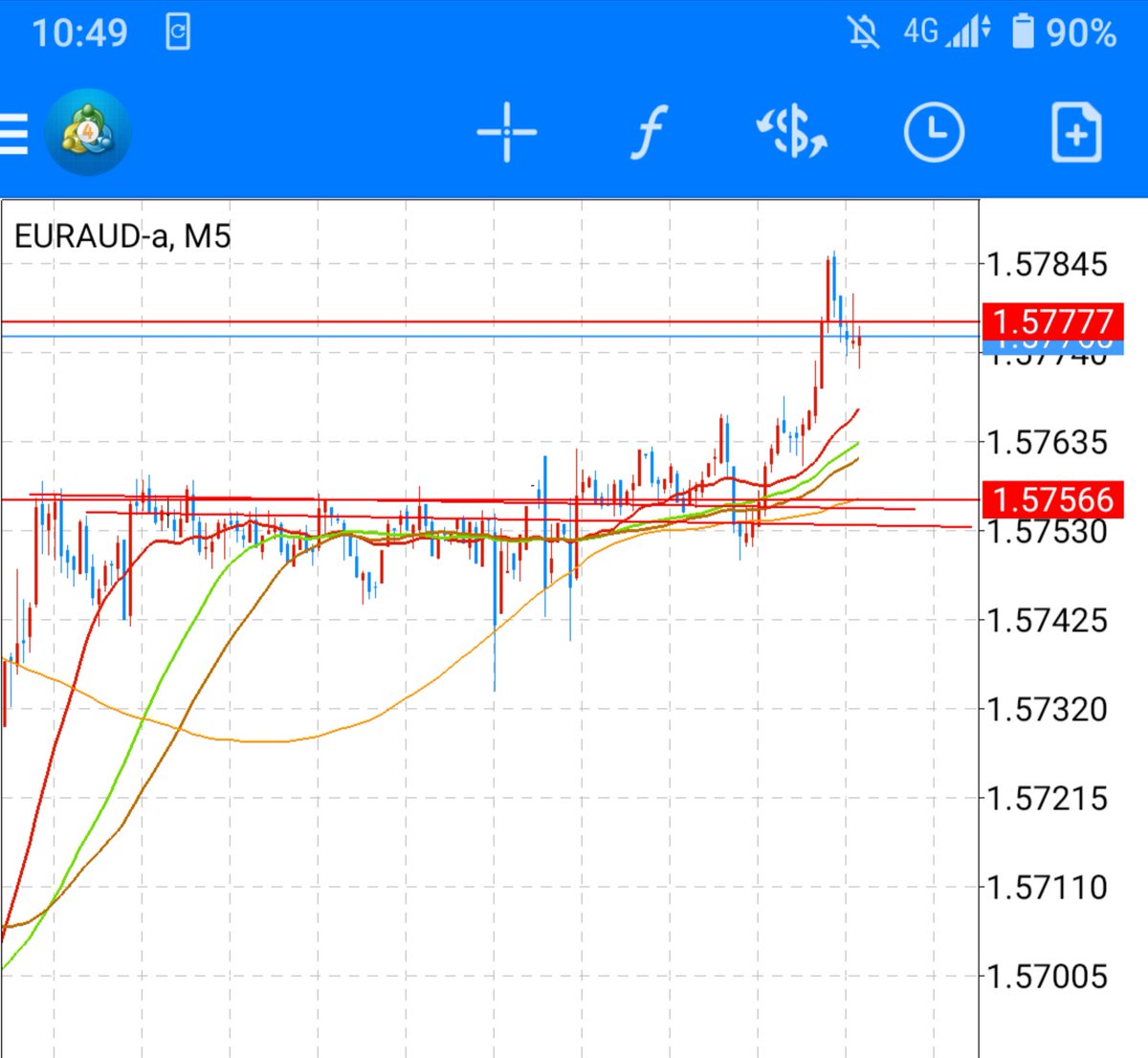This screenshot has height=1058, width=1148.
Task: Tap the muted notifications bell icon
Action: 863,33
